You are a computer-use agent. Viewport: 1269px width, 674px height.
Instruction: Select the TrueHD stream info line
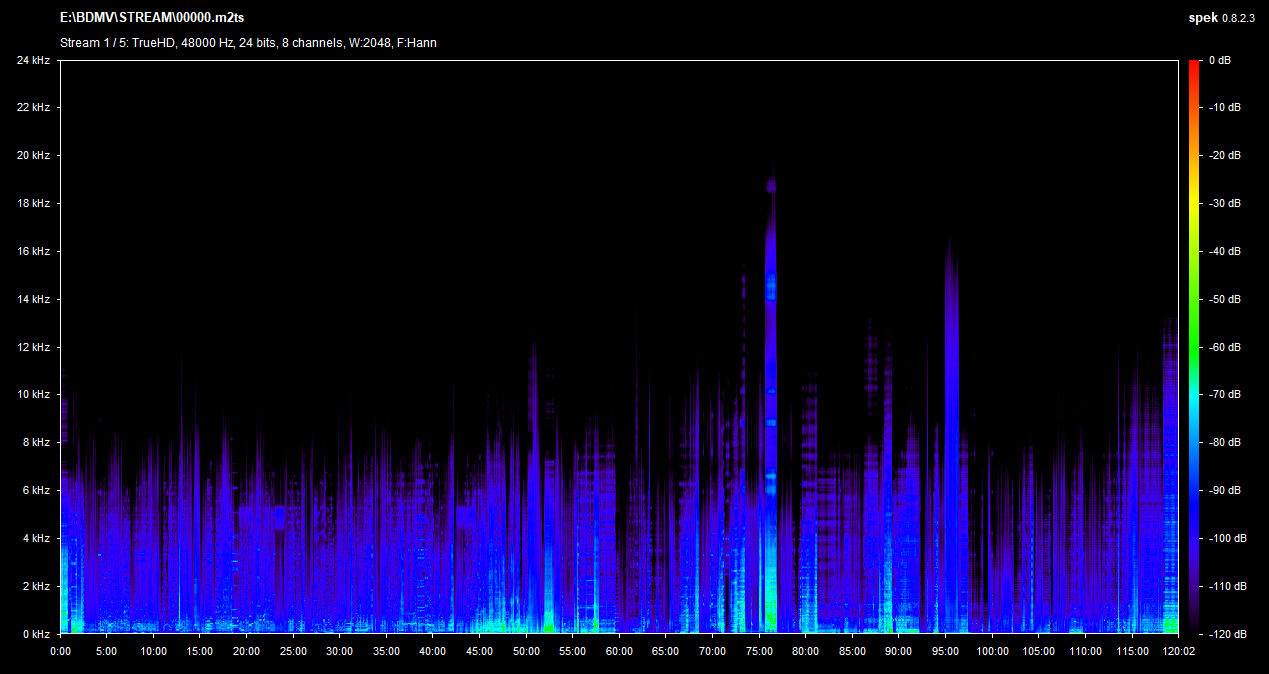point(248,43)
